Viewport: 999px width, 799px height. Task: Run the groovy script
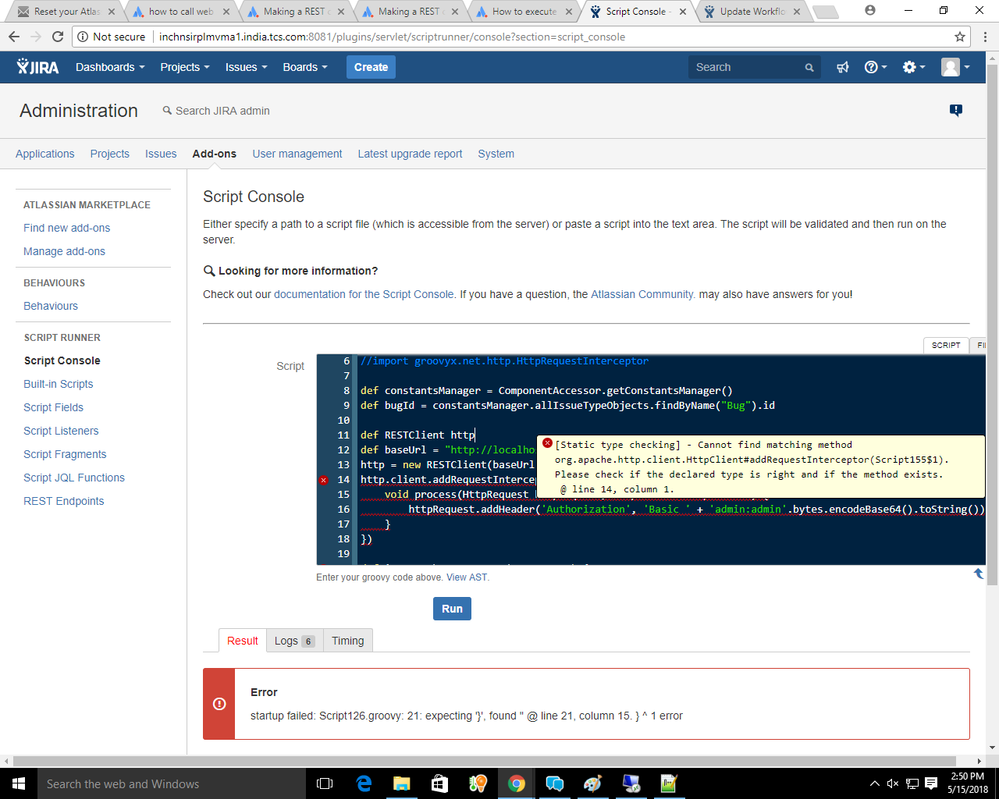[452, 608]
